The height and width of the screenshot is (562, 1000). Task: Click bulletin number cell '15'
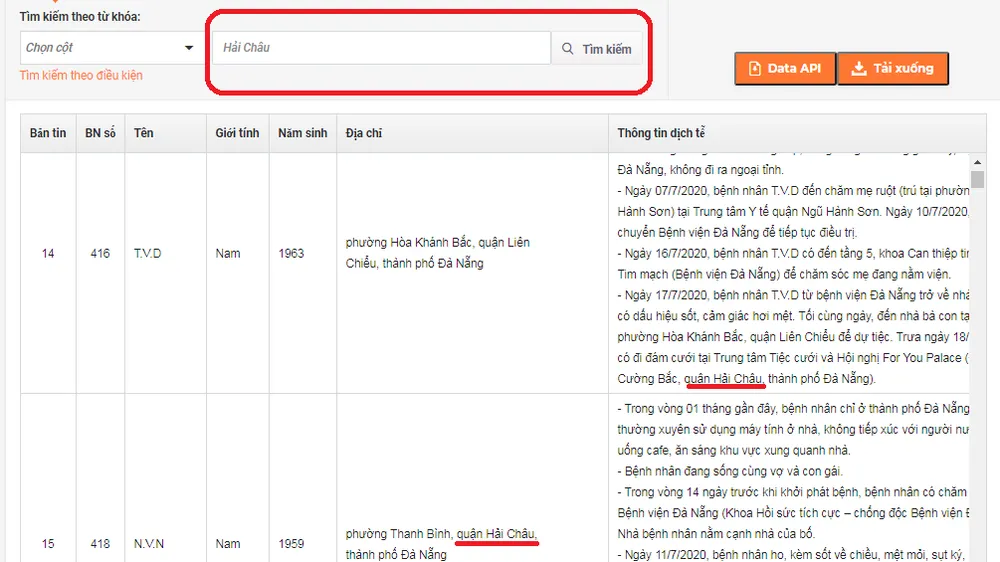(48, 544)
